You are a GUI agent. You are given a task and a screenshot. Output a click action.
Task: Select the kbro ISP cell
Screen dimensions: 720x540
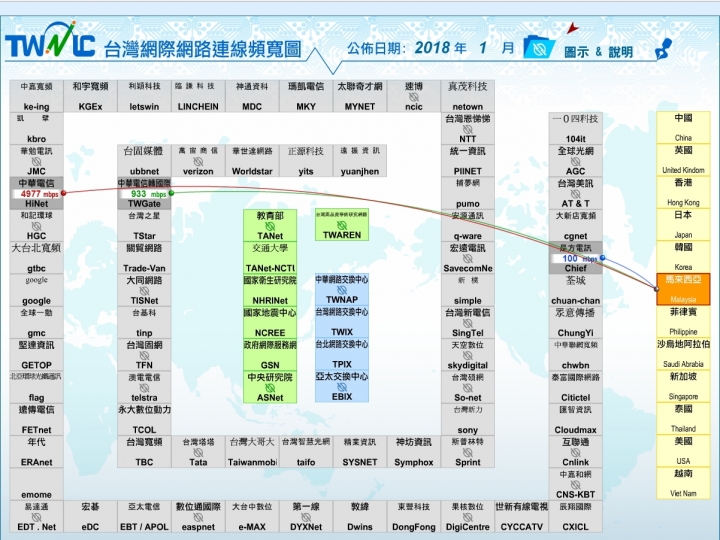(36, 129)
